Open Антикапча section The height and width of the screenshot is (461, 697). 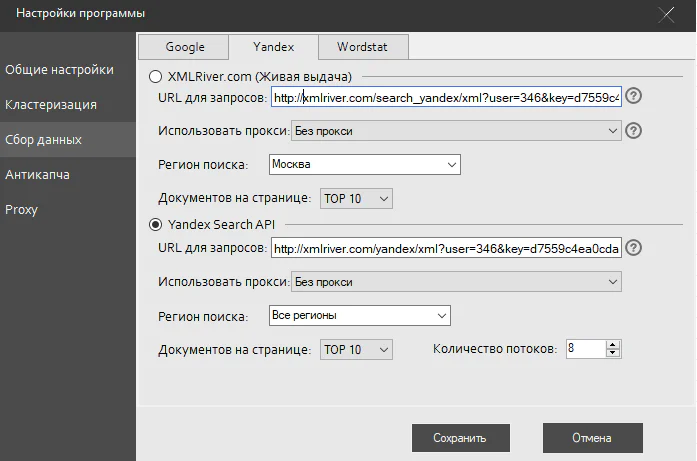point(68,175)
